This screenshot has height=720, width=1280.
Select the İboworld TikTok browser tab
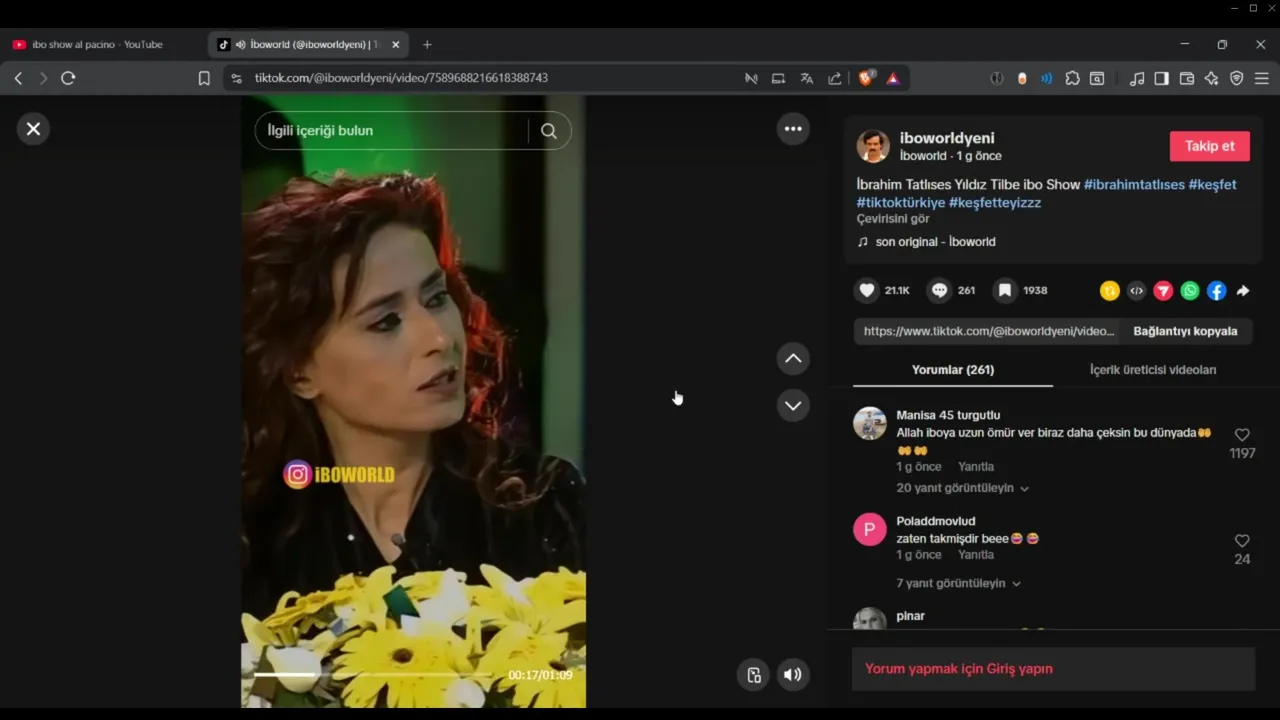pyautogui.click(x=308, y=44)
